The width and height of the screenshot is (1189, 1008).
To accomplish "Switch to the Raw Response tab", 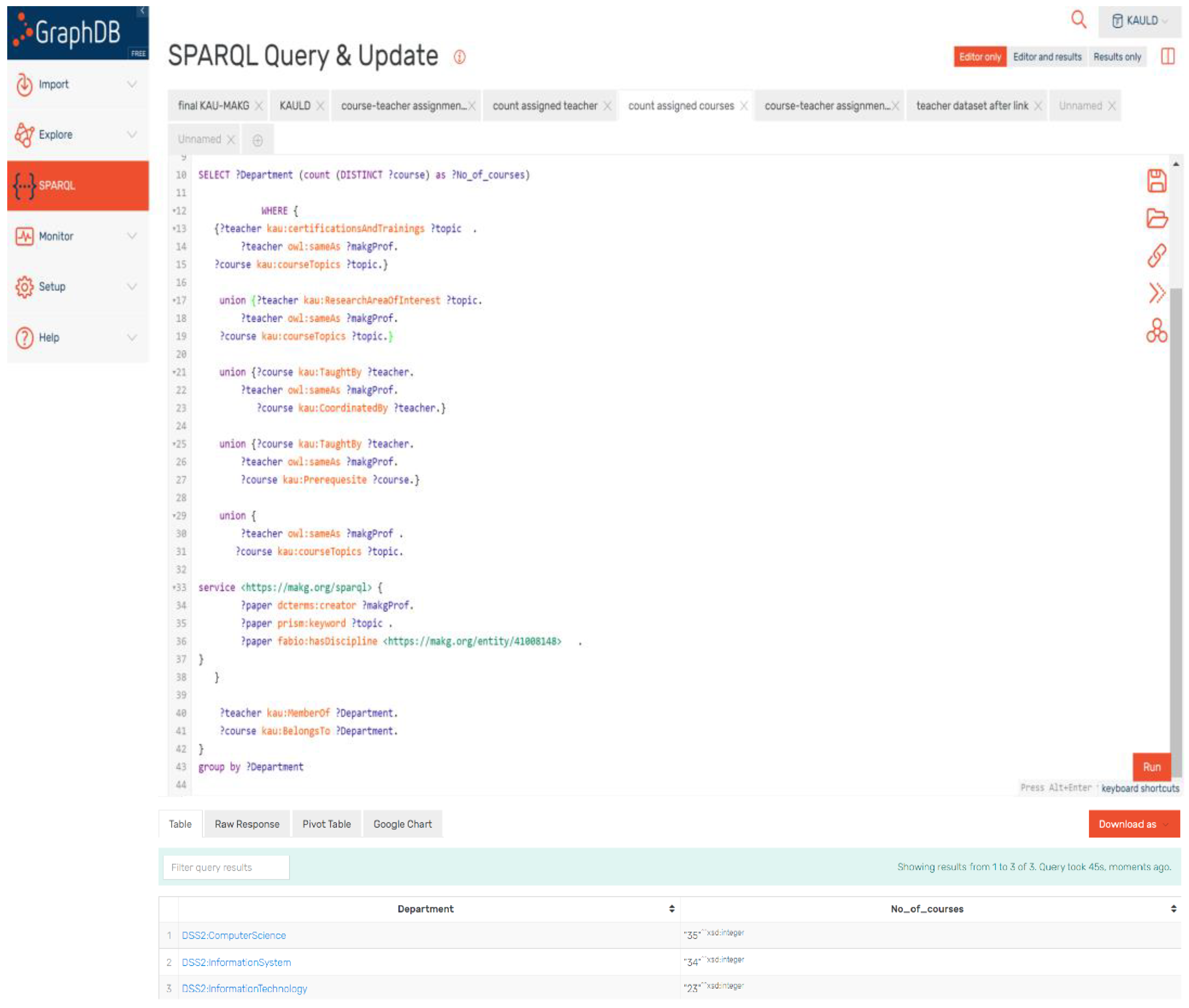I will coord(247,824).
